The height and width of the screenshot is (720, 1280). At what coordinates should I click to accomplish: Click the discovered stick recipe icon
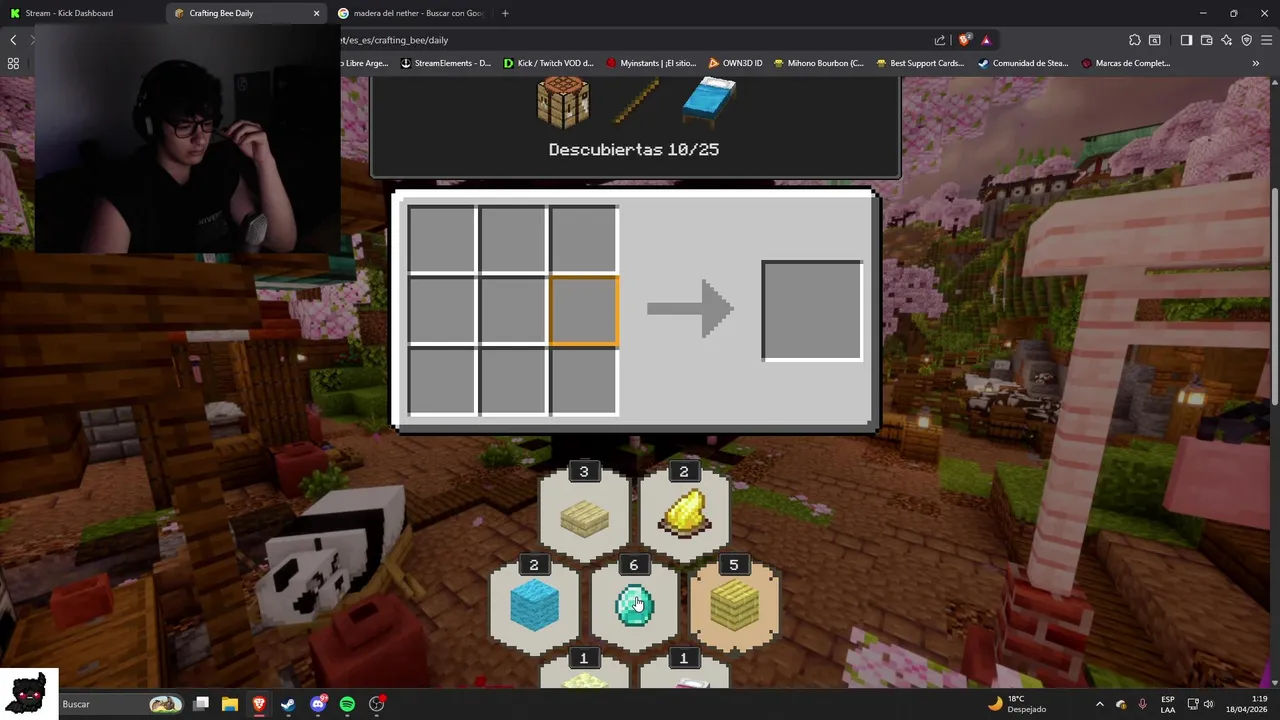(636, 101)
